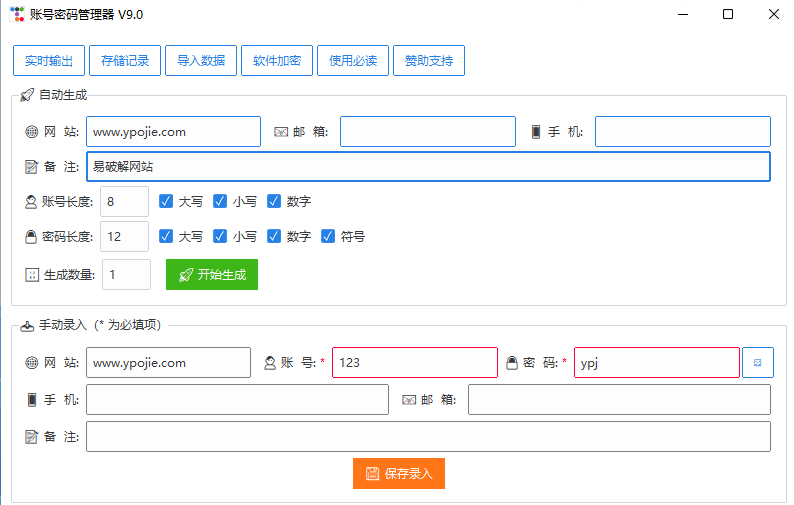
Task: Focus the 手动录入 邮箱 field
Action: coord(620,400)
